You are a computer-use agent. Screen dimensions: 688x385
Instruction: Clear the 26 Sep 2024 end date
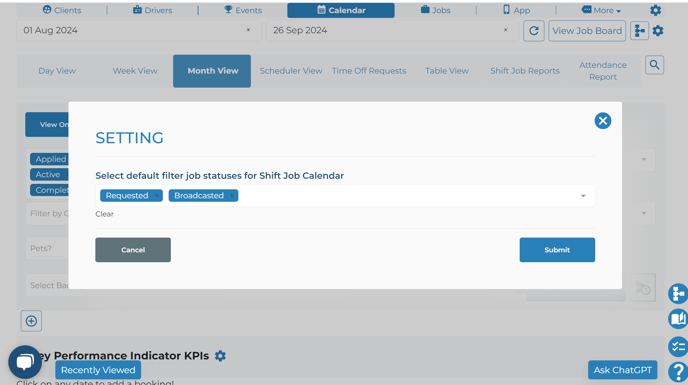point(505,30)
